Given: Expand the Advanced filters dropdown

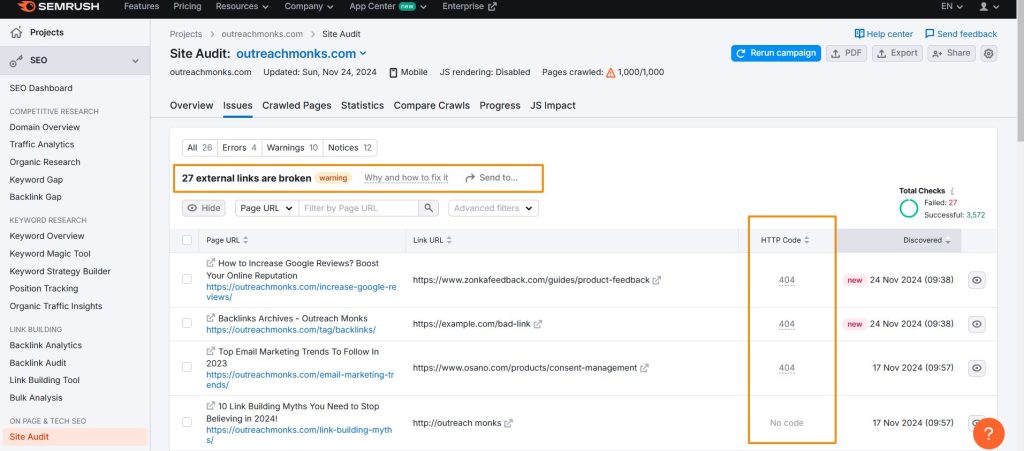Looking at the screenshot, I should coord(493,208).
